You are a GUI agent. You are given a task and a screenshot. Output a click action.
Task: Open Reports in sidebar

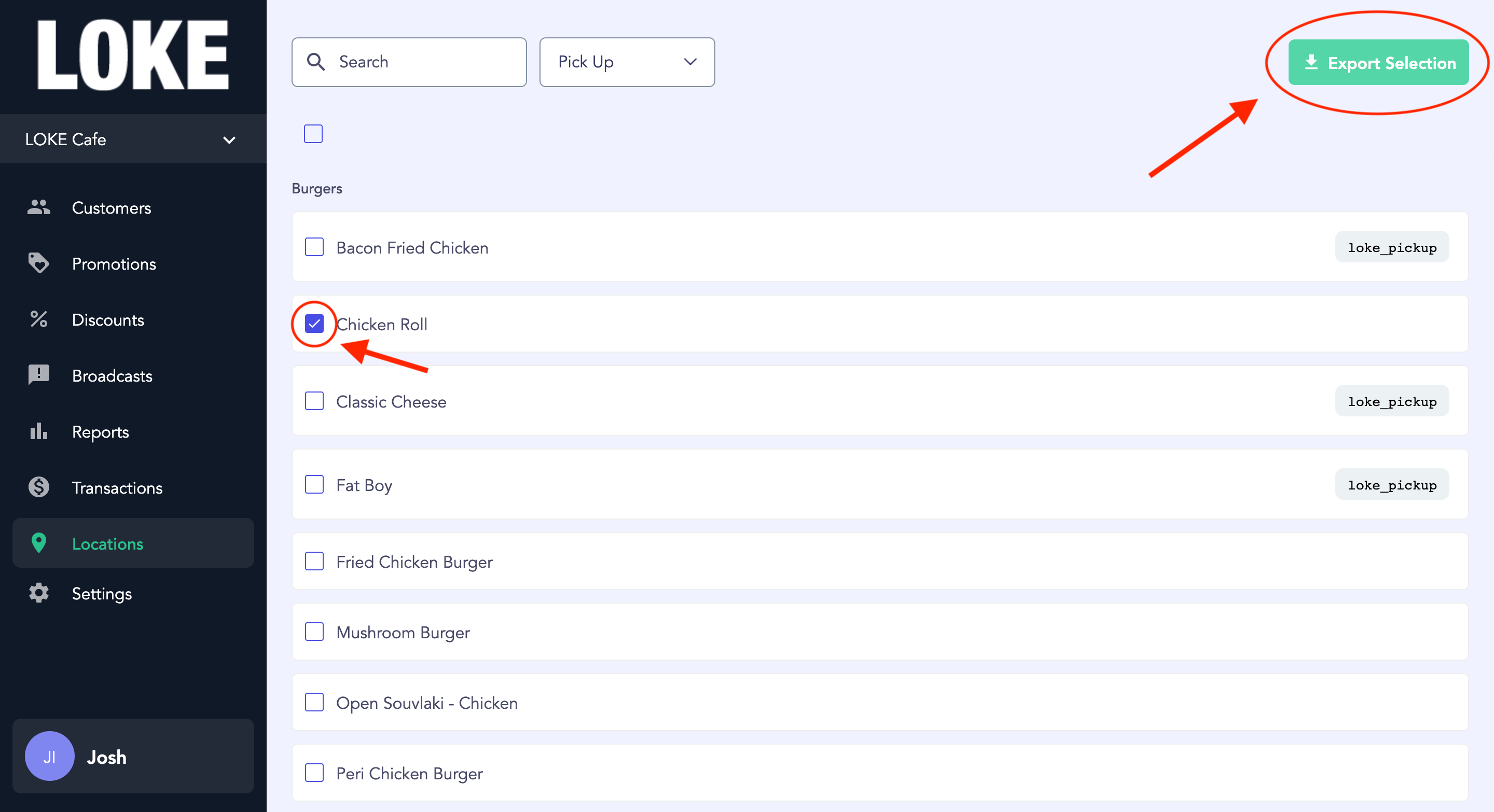click(133, 431)
